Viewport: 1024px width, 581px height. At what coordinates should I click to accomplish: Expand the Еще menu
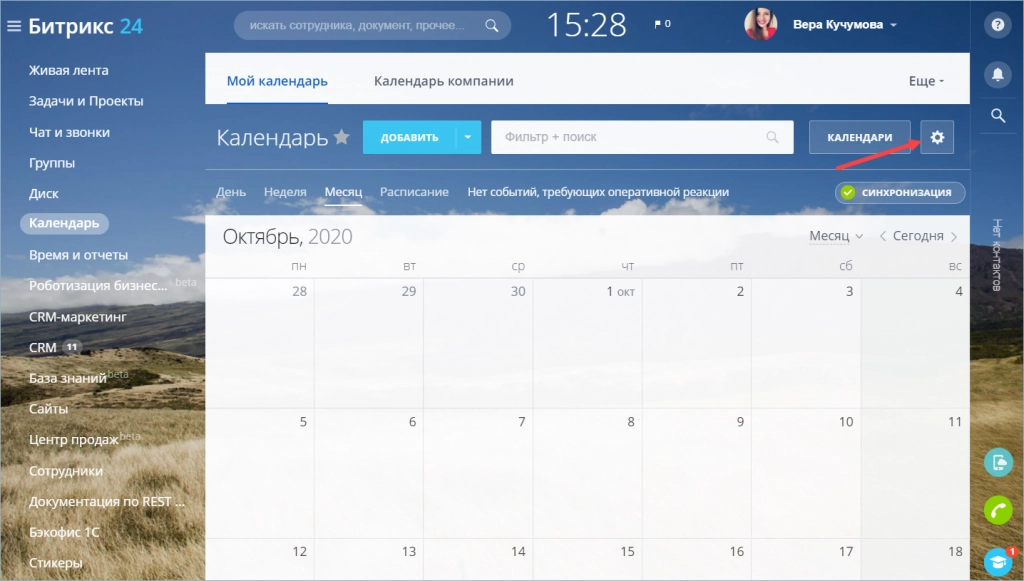(926, 81)
